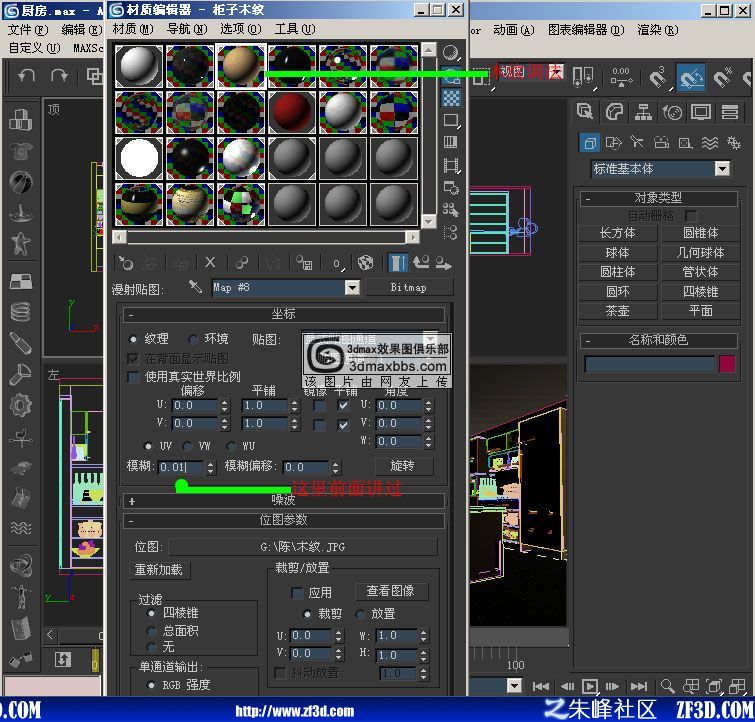The width and height of the screenshot is (755, 722).
Task: Click the Go to Parent icon
Action: click(x=421, y=263)
